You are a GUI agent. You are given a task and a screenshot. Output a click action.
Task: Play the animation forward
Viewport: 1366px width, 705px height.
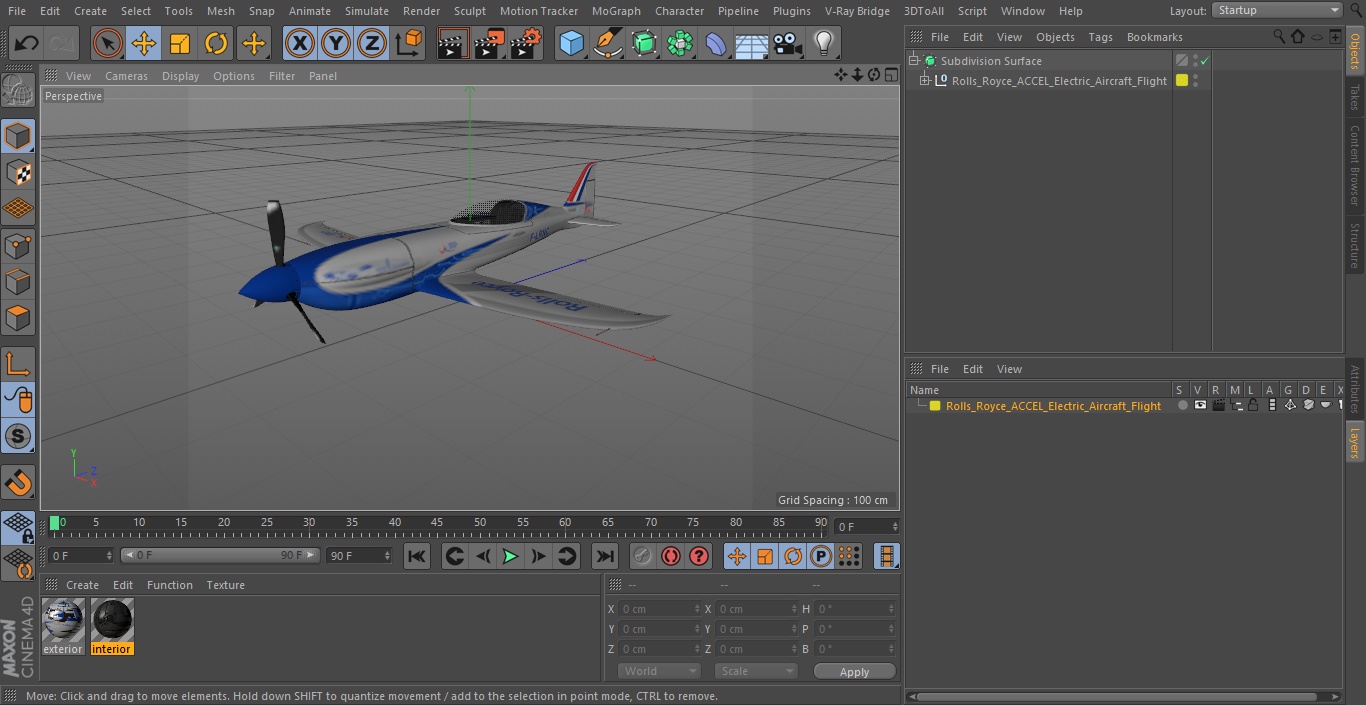pyautogui.click(x=510, y=557)
